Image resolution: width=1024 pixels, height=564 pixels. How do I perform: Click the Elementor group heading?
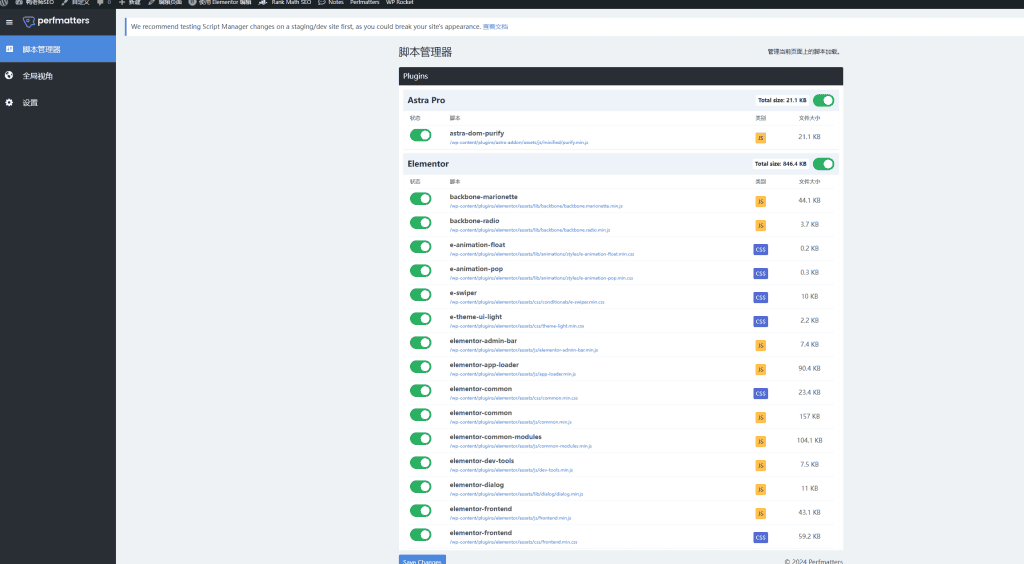pyautogui.click(x=428, y=164)
